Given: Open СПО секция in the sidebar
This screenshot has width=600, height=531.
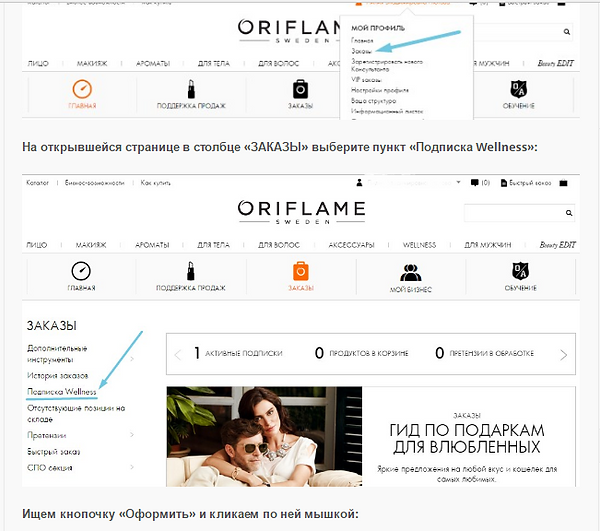Looking at the screenshot, I should tap(49, 467).
